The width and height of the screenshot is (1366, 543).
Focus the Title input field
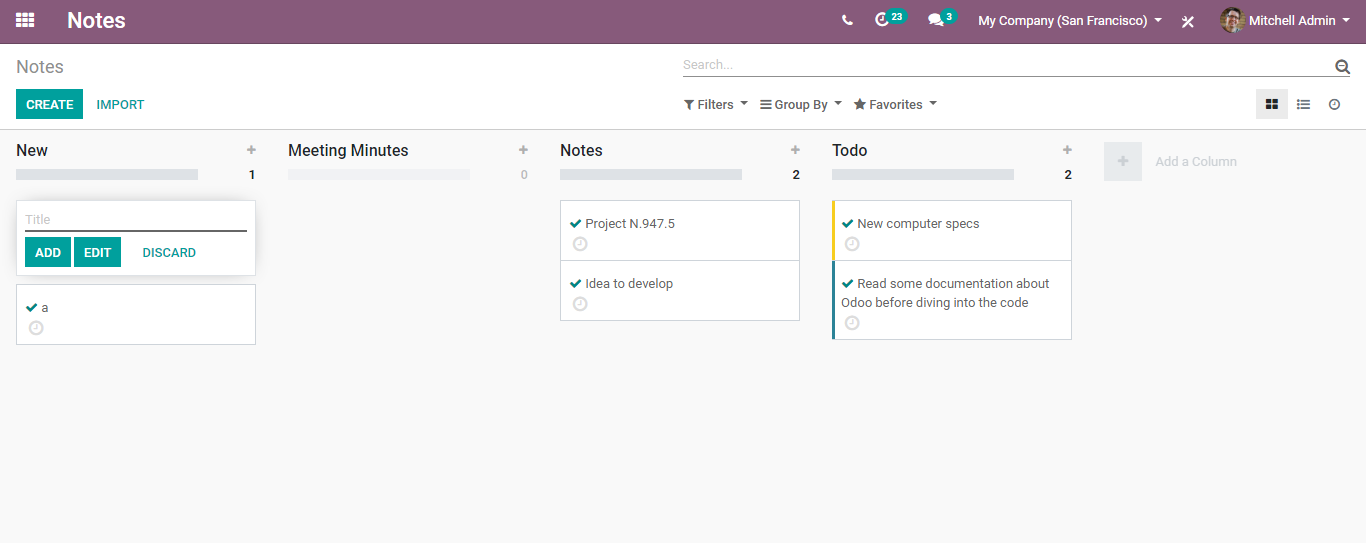point(136,220)
